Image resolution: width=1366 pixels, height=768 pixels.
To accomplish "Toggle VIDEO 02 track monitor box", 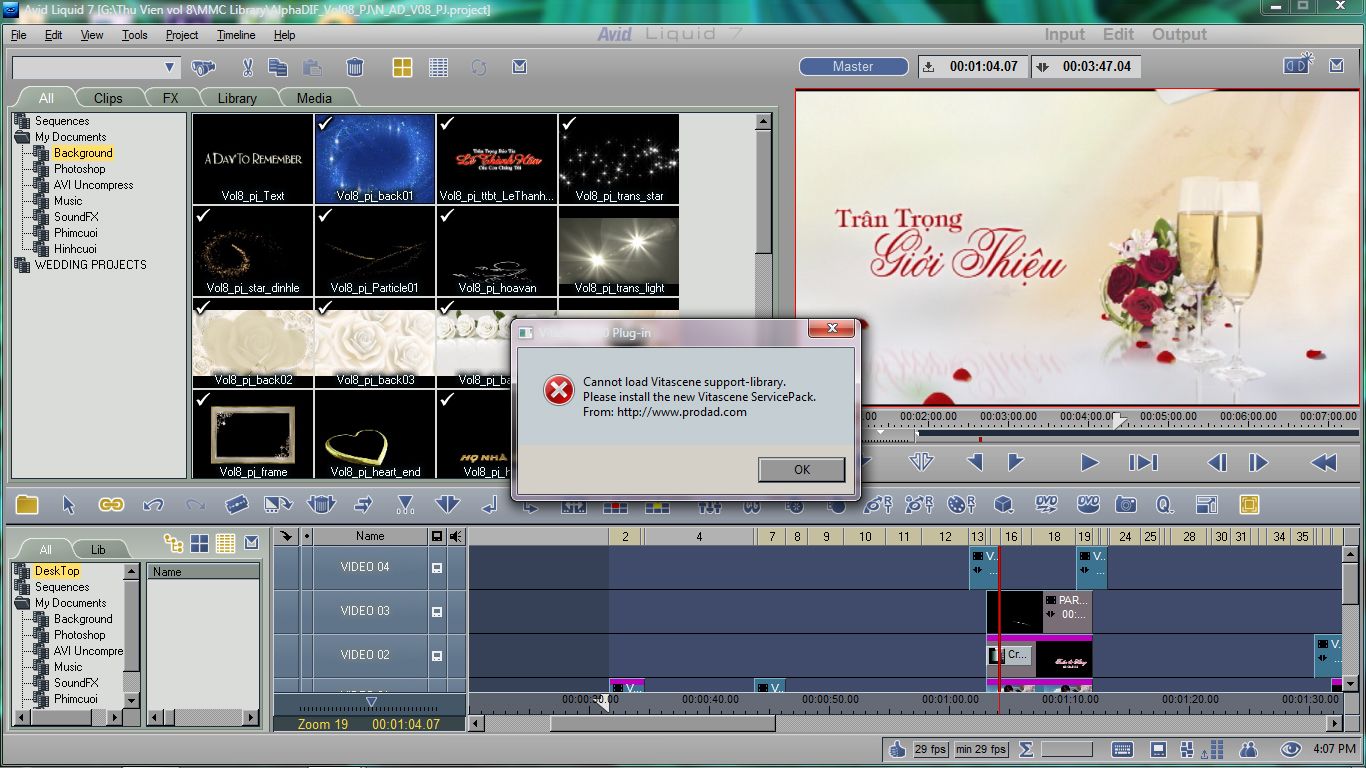I will (436, 656).
